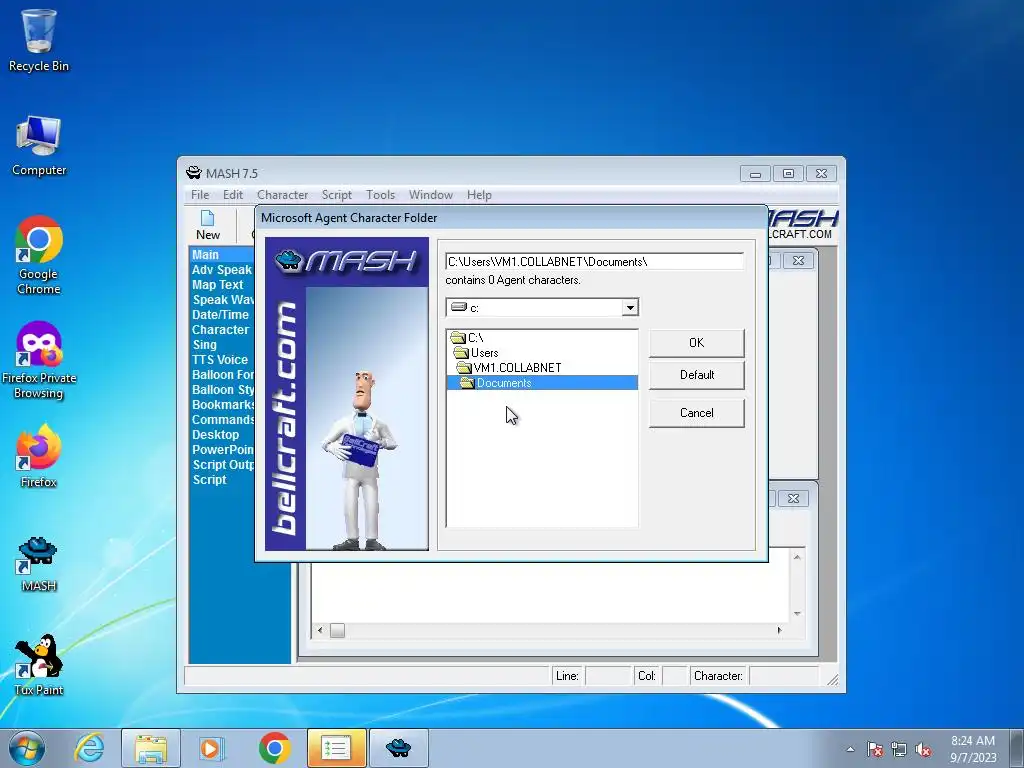Select Character in the sidebar list
Screen dimensions: 1024x768
pyautogui.click(x=220, y=330)
